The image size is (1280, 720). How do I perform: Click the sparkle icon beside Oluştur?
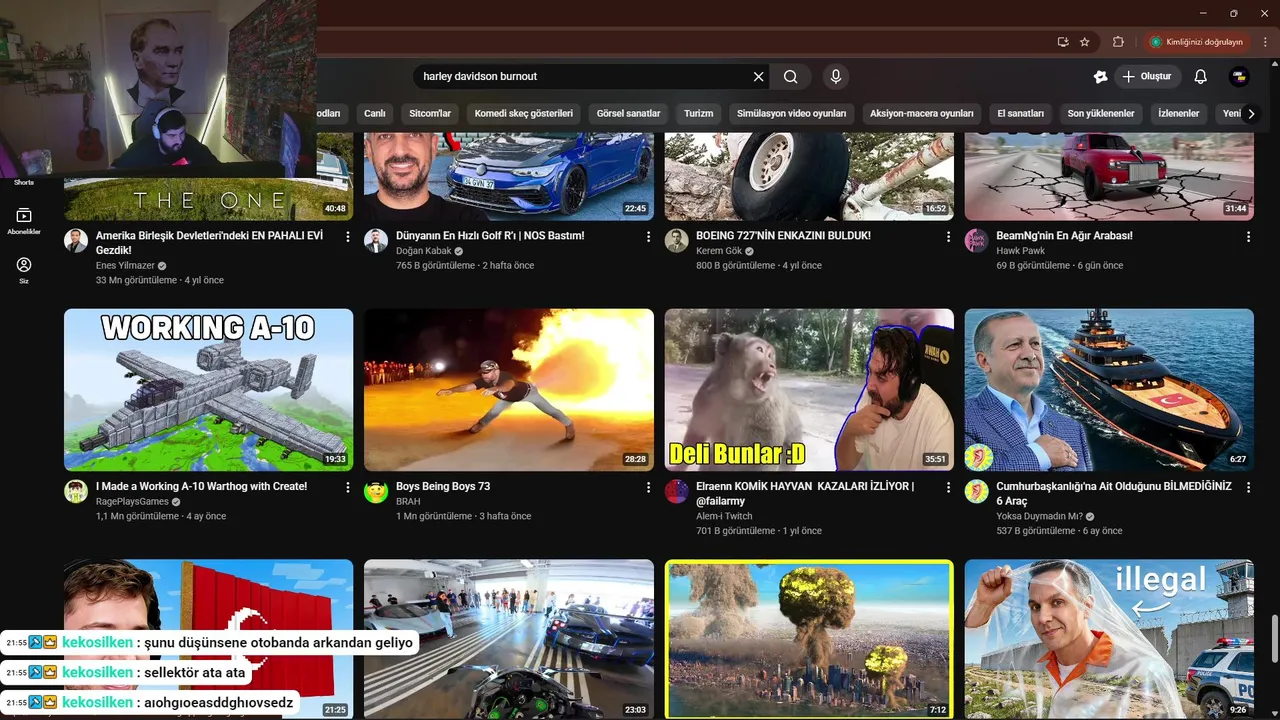(x=1101, y=77)
